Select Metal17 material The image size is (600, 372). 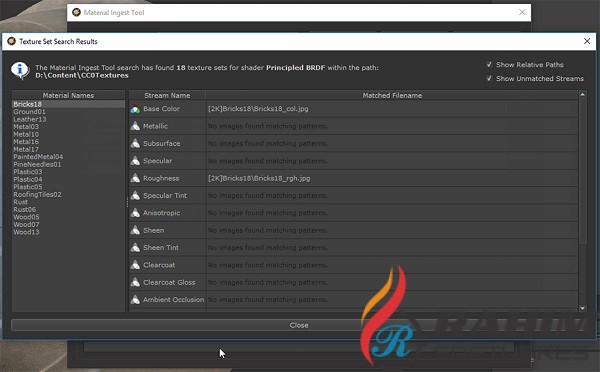pos(26,149)
